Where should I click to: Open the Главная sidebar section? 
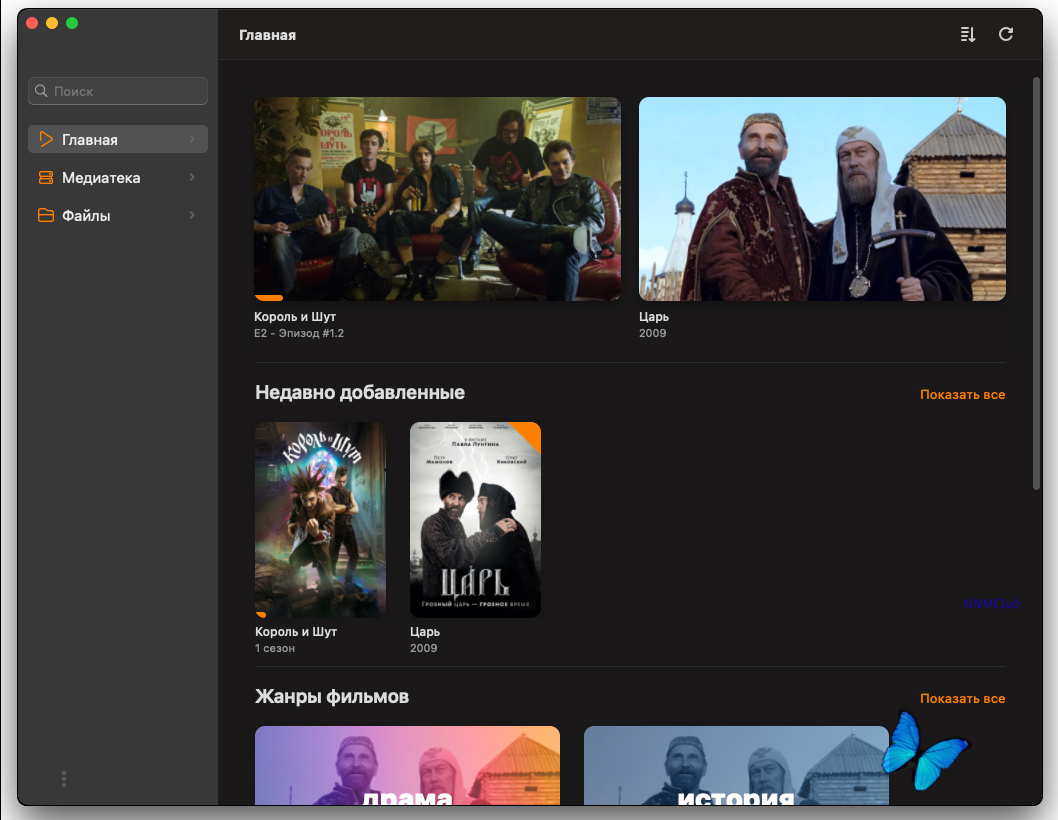[118, 139]
